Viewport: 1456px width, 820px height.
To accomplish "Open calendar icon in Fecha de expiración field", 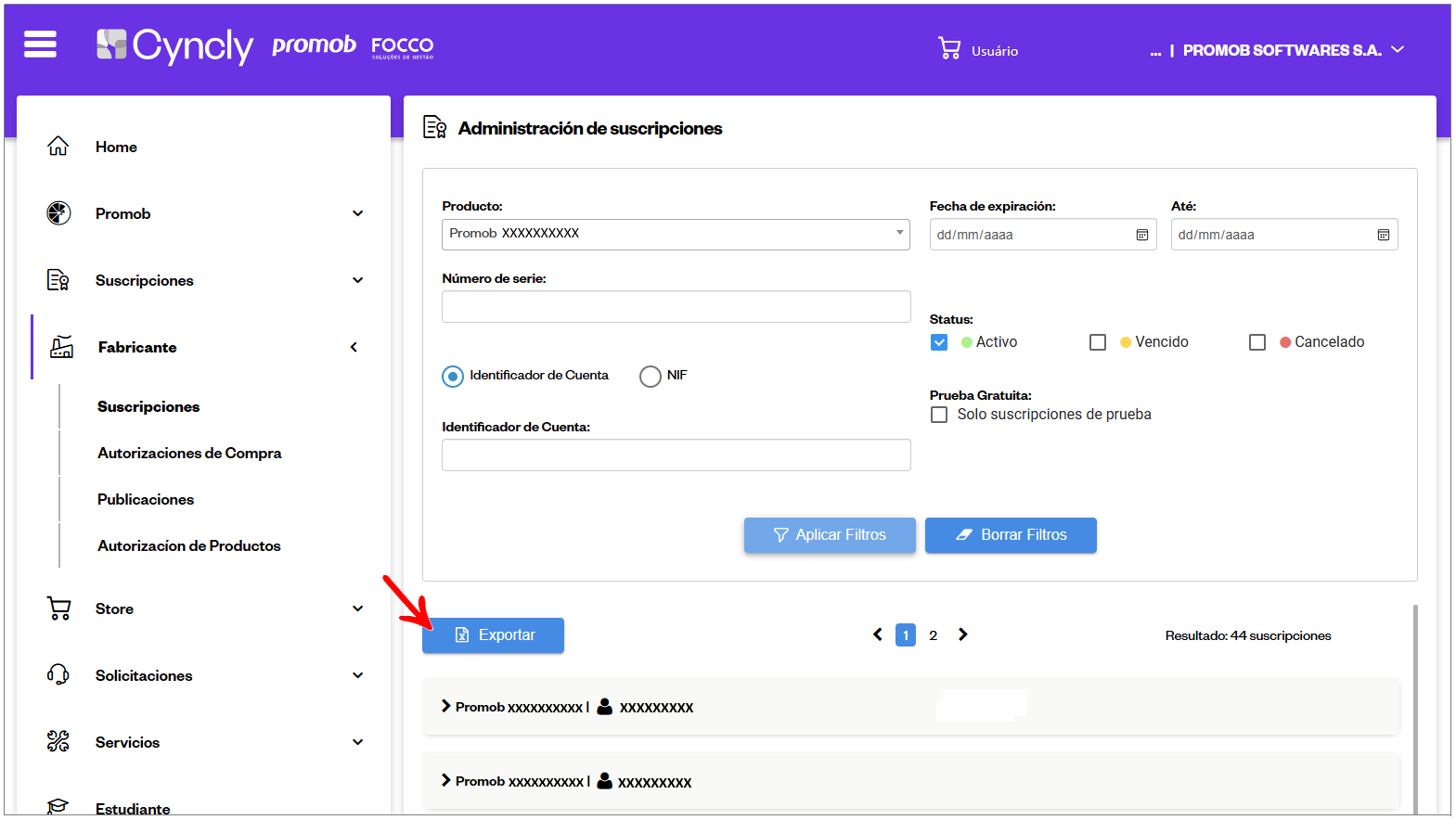I will click(x=1142, y=235).
